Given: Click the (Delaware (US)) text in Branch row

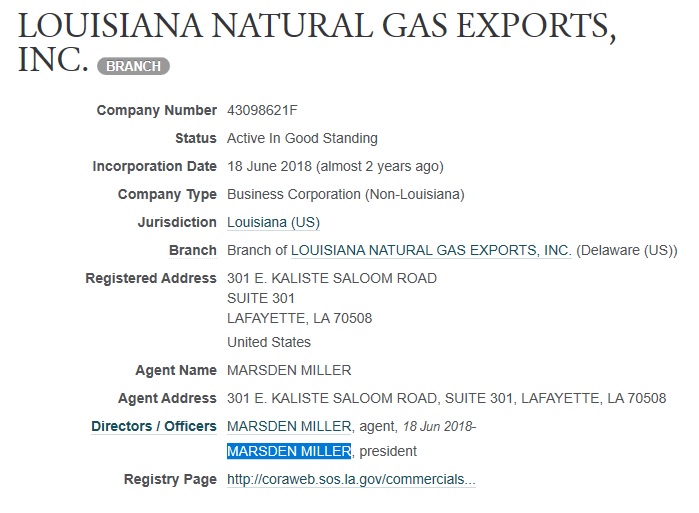Looking at the screenshot, I should [627, 250].
